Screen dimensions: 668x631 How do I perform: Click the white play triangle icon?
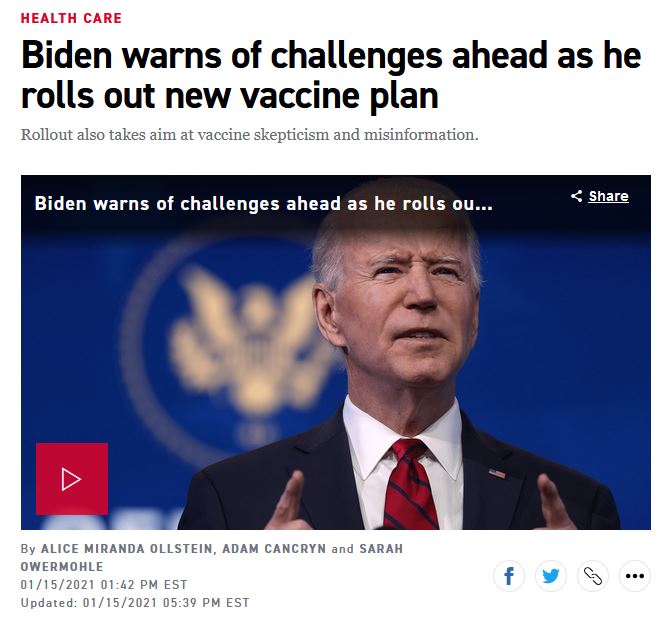tap(71, 479)
